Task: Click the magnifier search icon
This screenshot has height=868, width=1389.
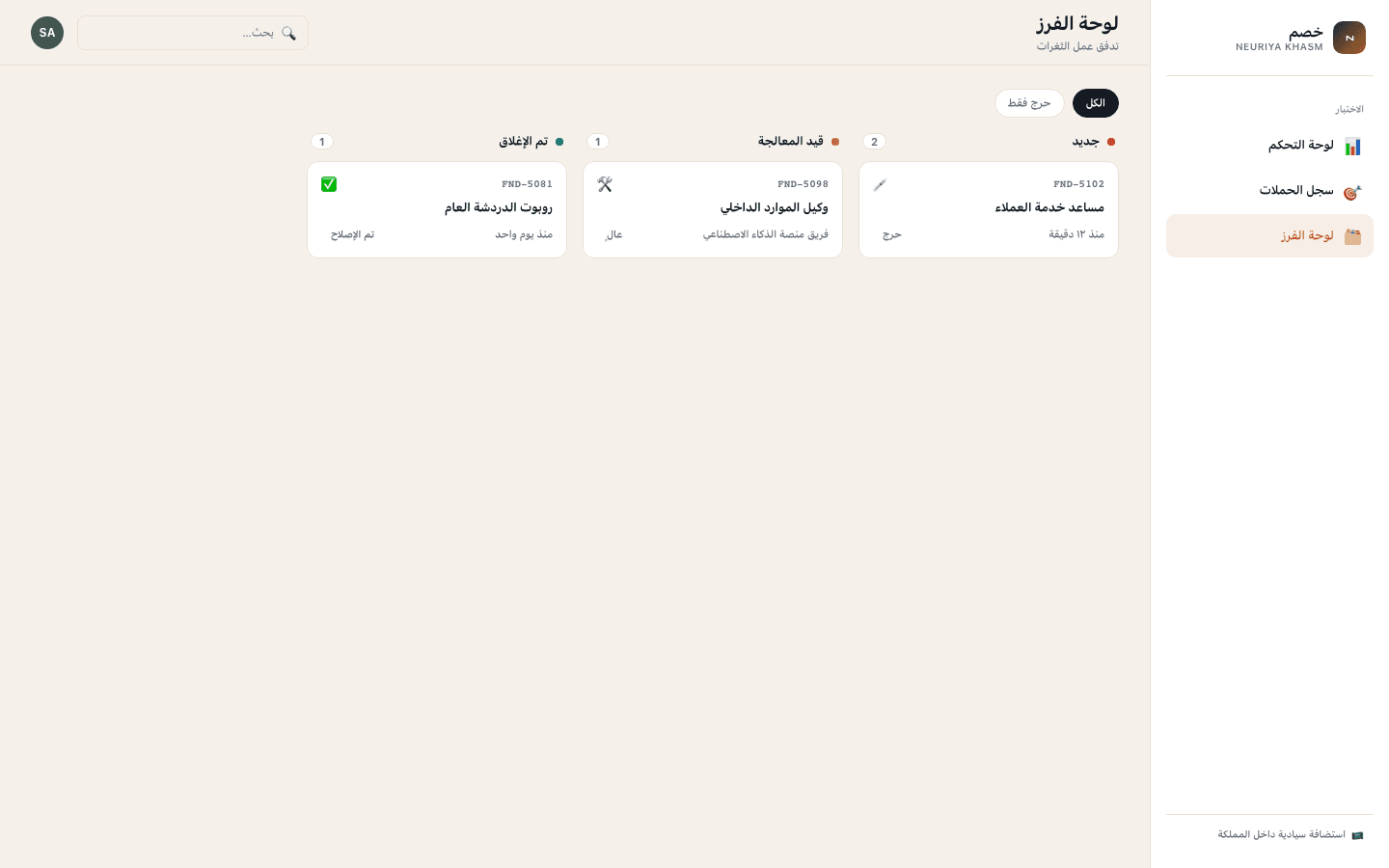Action: pyautogui.click(x=288, y=33)
